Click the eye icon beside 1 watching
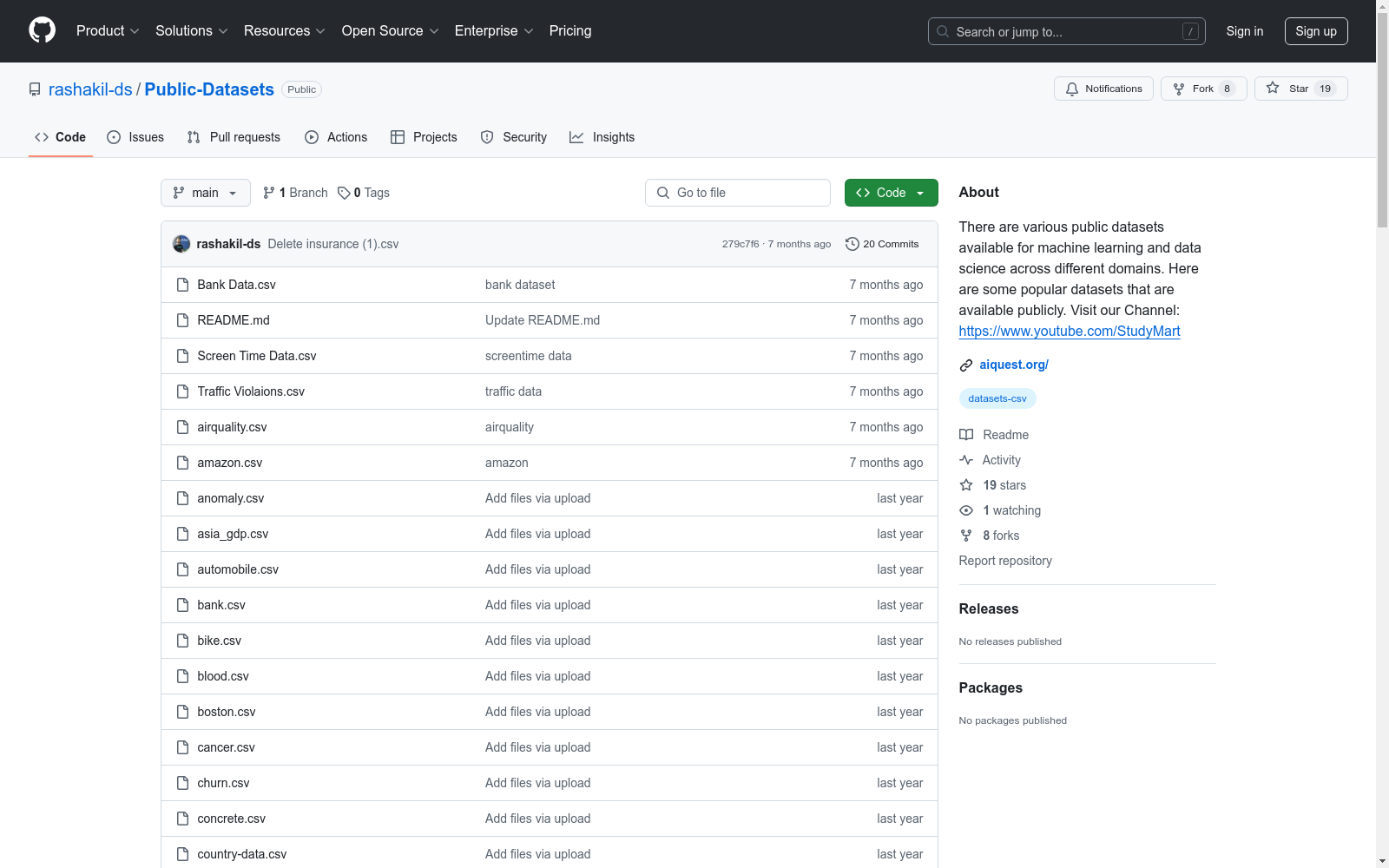 (966, 510)
